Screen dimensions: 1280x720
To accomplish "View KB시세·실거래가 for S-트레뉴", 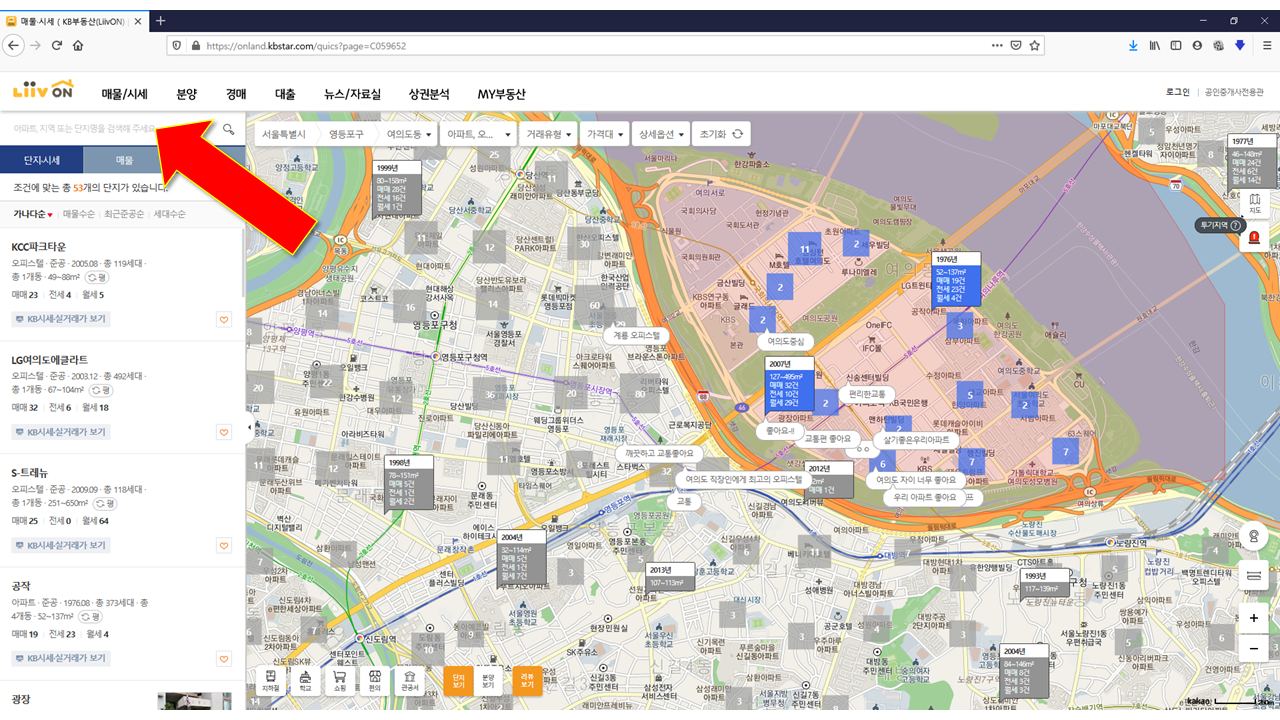I will tap(61, 545).
